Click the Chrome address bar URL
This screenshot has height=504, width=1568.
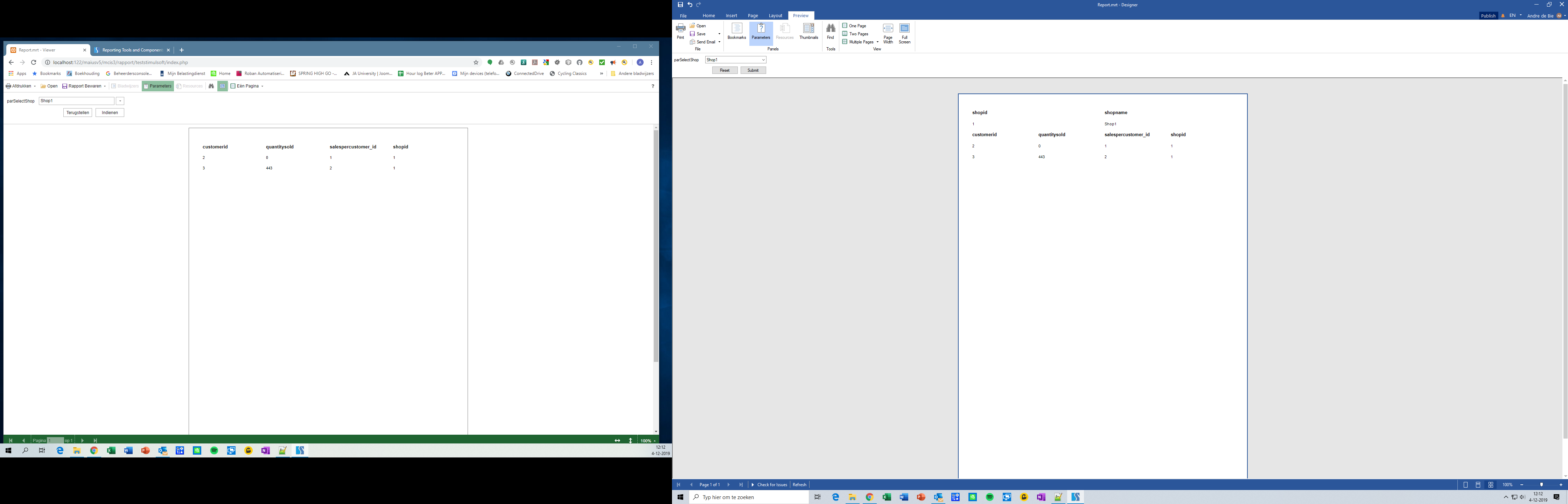pos(120,62)
